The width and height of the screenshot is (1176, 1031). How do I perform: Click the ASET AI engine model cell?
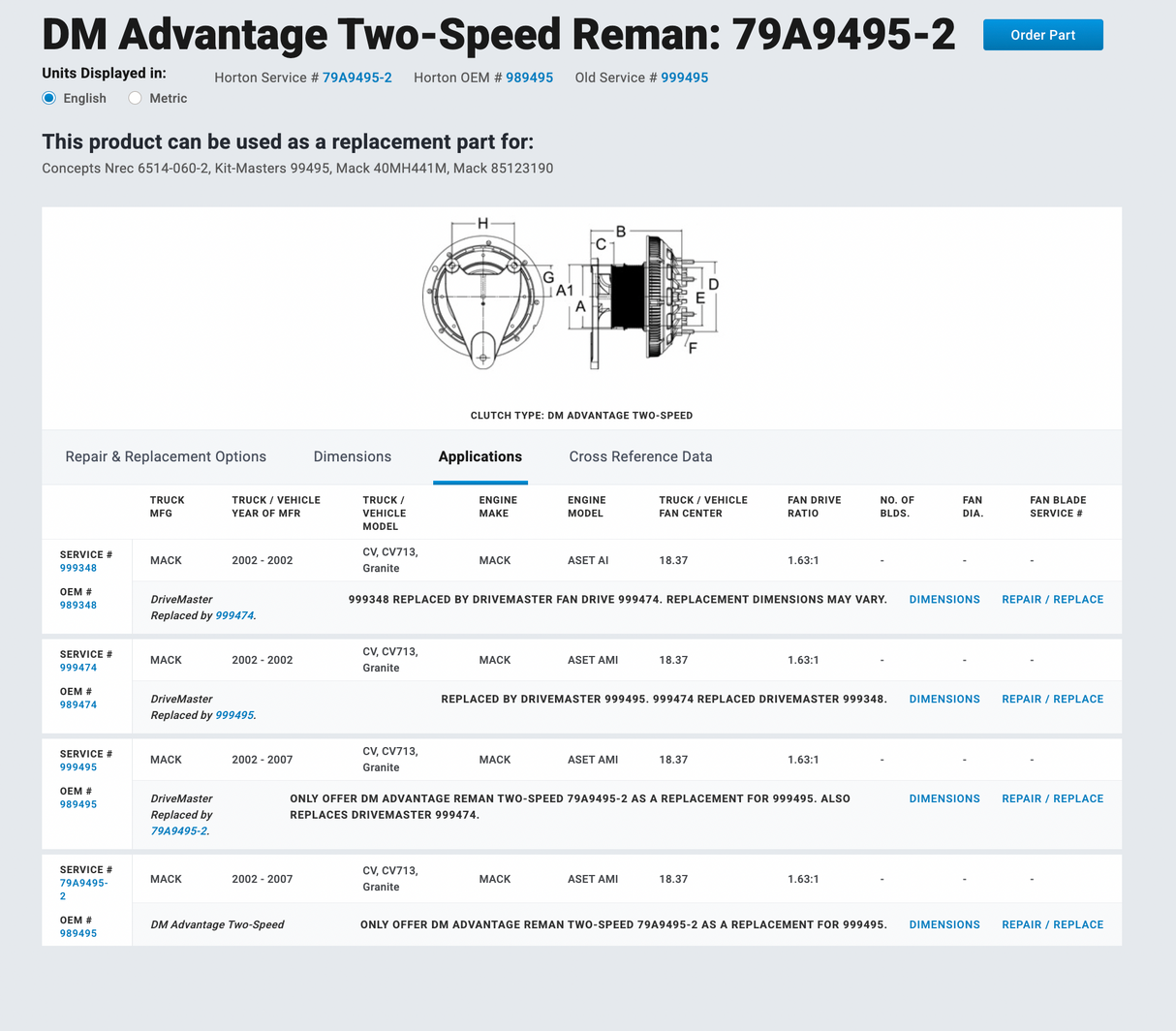pos(588,561)
